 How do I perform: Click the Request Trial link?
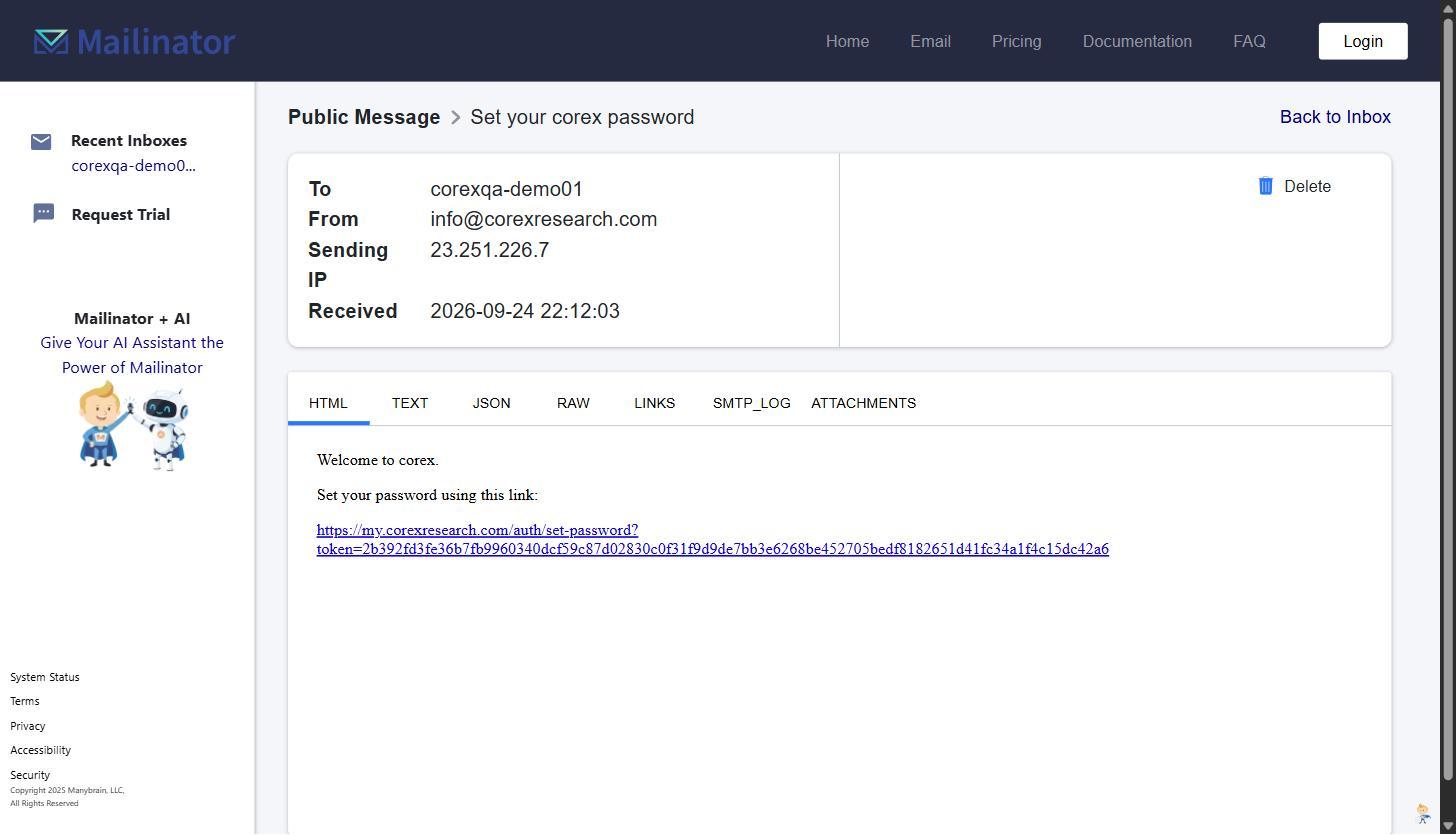click(121, 214)
